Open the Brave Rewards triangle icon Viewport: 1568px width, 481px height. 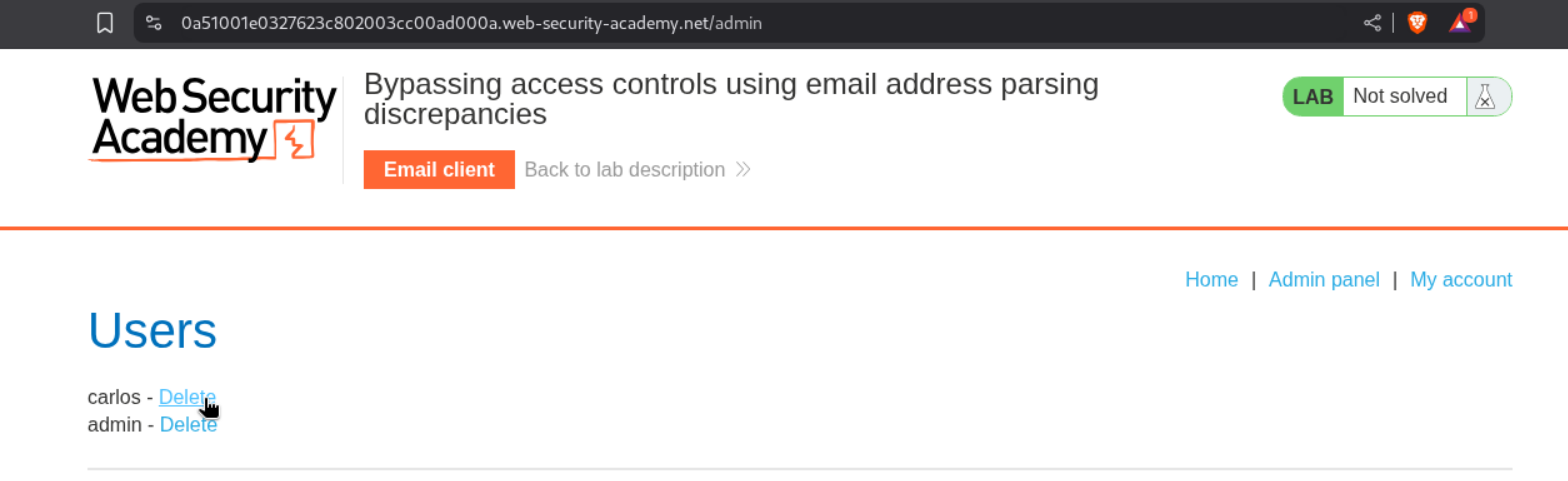pyautogui.click(x=1459, y=22)
